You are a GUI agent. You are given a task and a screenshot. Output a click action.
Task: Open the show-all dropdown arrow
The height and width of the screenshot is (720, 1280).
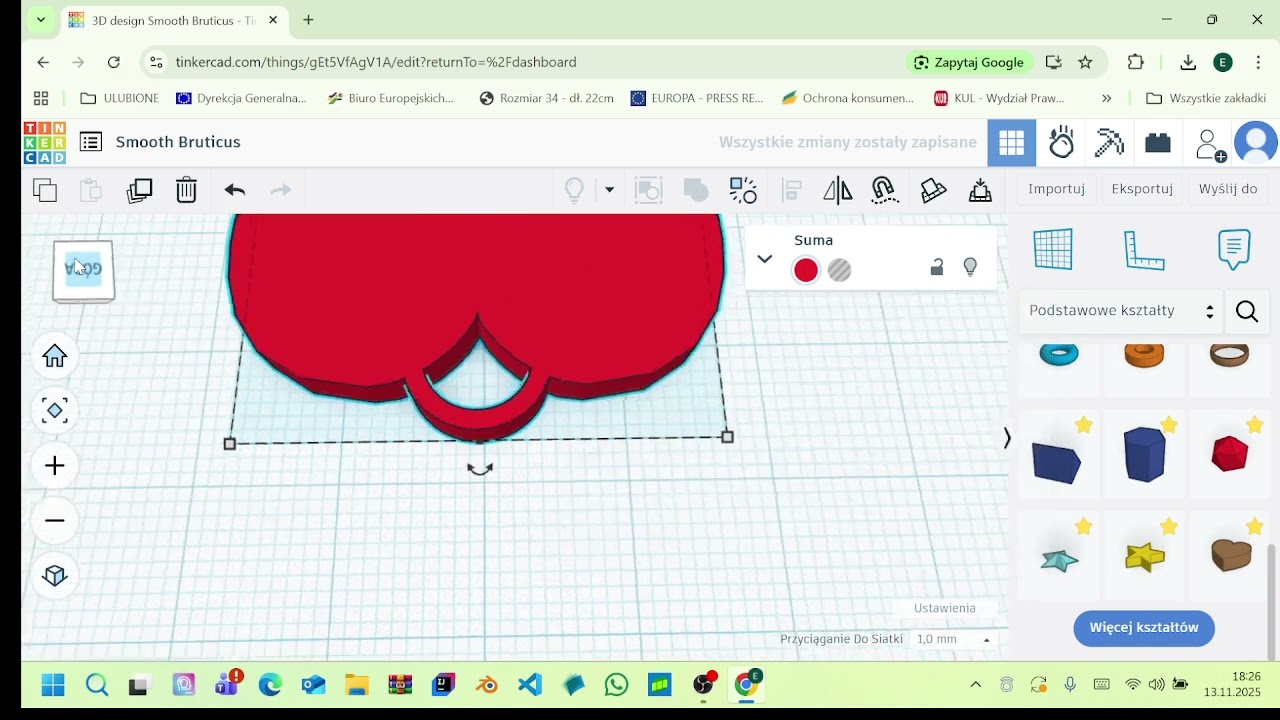tap(610, 190)
